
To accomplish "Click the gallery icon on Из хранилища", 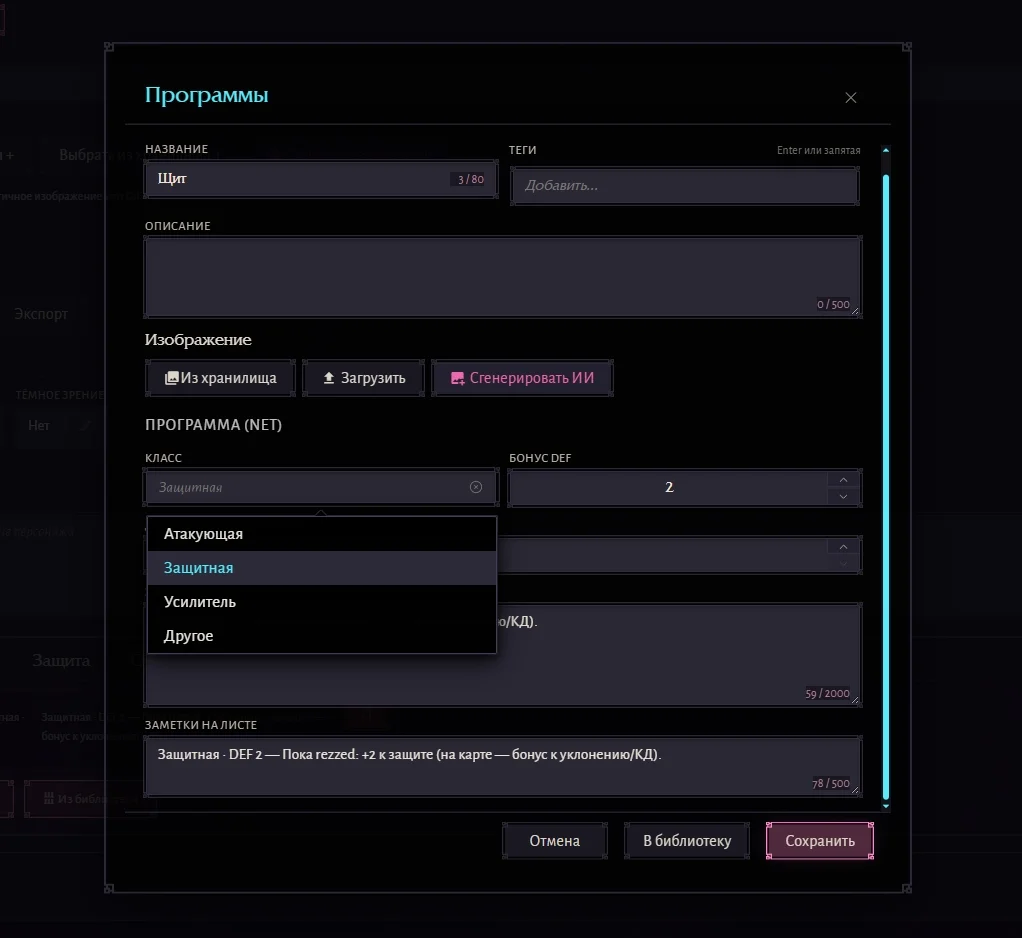I will pyautogui.click(x=171, y=378).
